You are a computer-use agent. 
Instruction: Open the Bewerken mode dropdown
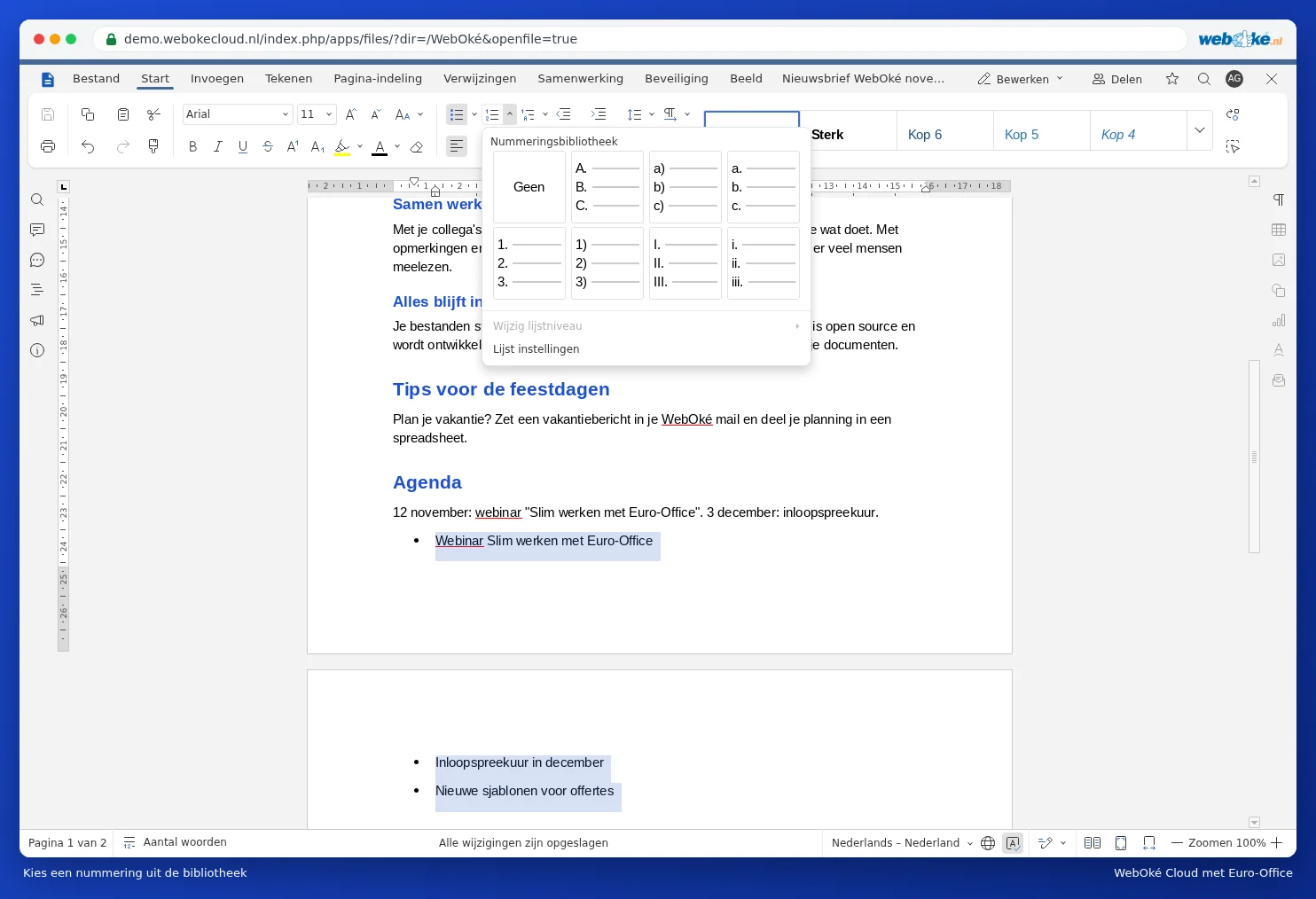(1020, 79)
